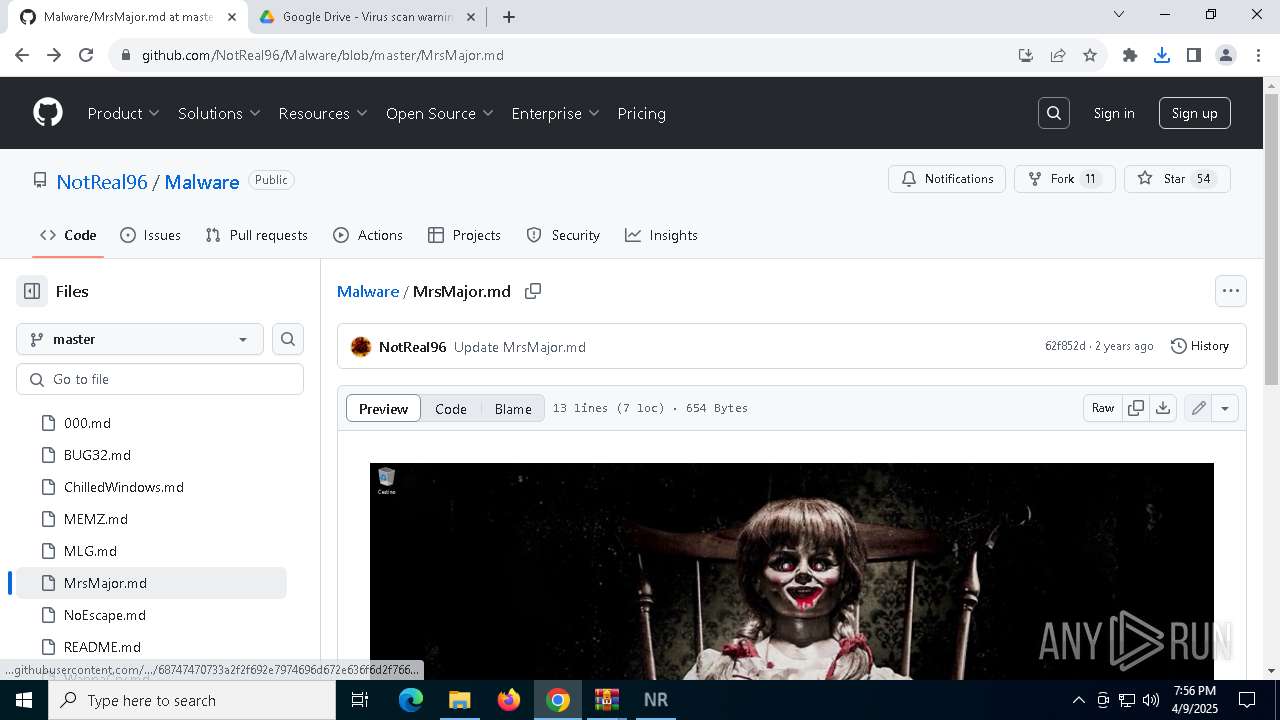The width and height of the screenshot is (1280, 720).
Task: Click the browser forward arrow
Action: [x=54, y=55]
